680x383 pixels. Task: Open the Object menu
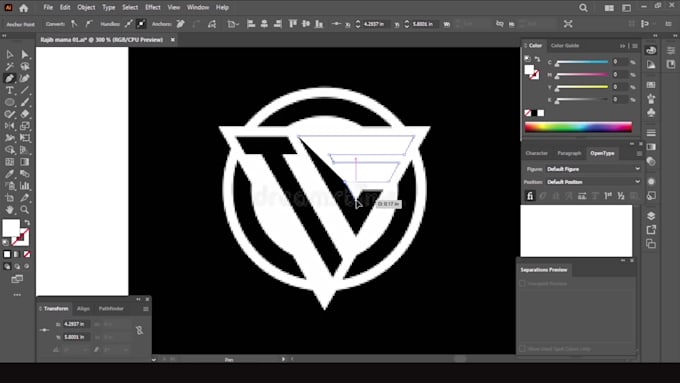[x=86, y=7]
